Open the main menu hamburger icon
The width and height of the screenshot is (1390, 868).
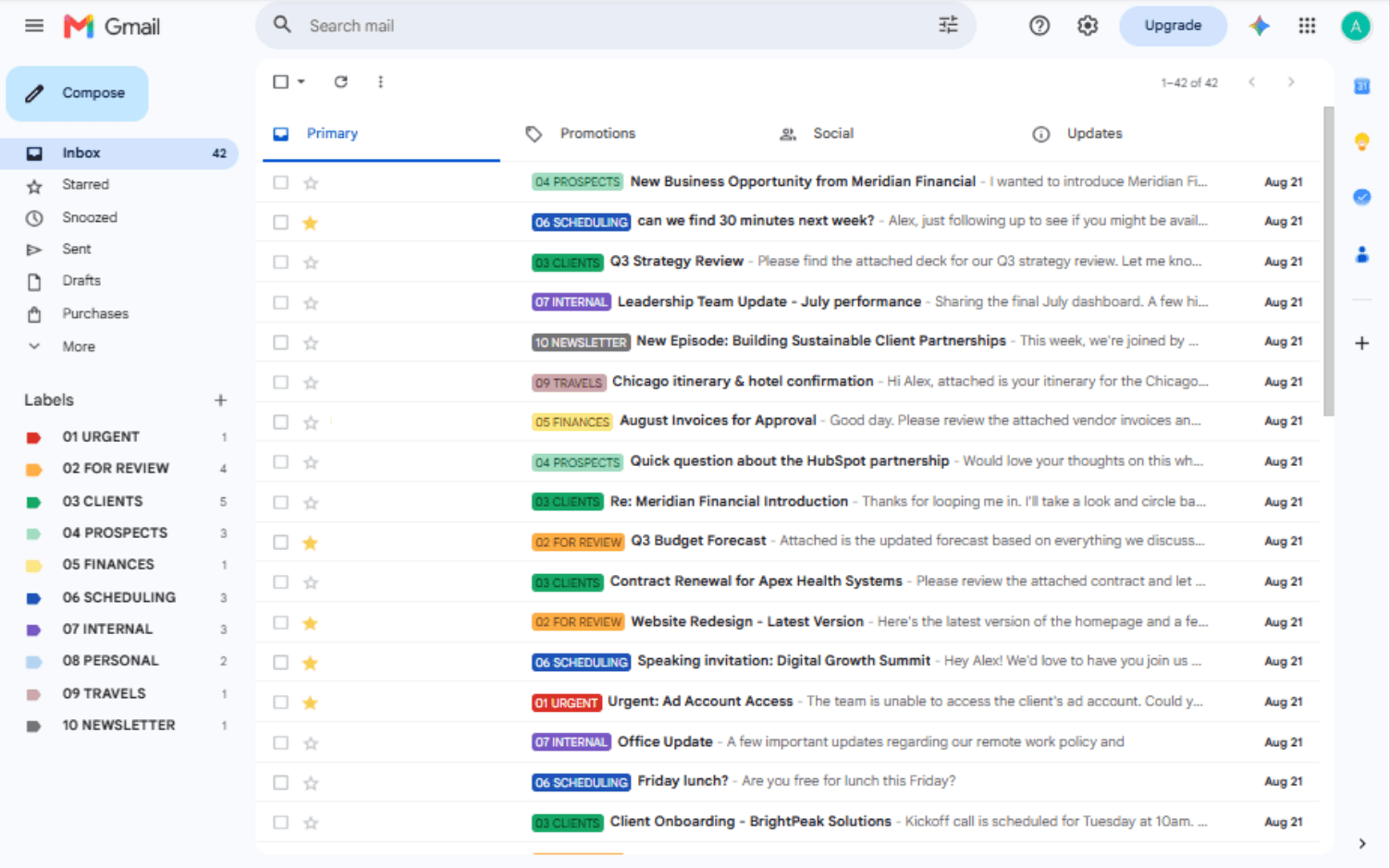(34, 26)
